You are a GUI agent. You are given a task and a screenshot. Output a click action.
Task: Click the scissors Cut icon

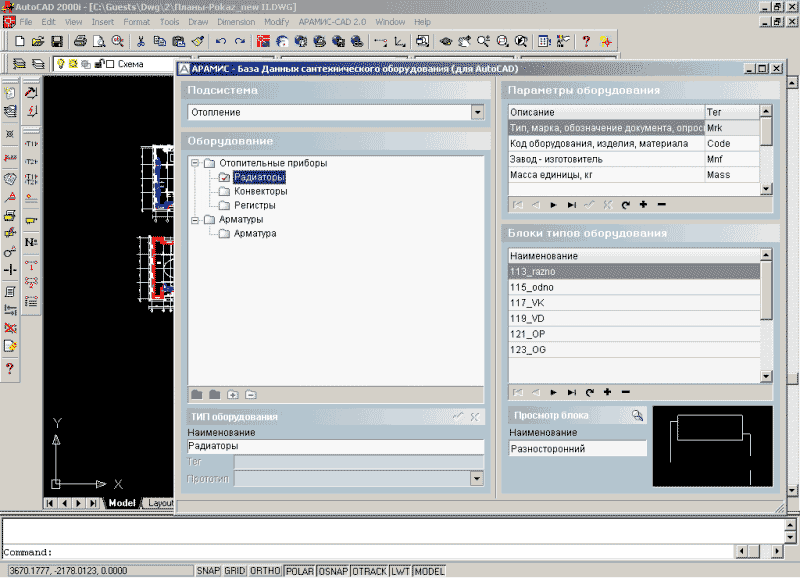click(141, 41)
